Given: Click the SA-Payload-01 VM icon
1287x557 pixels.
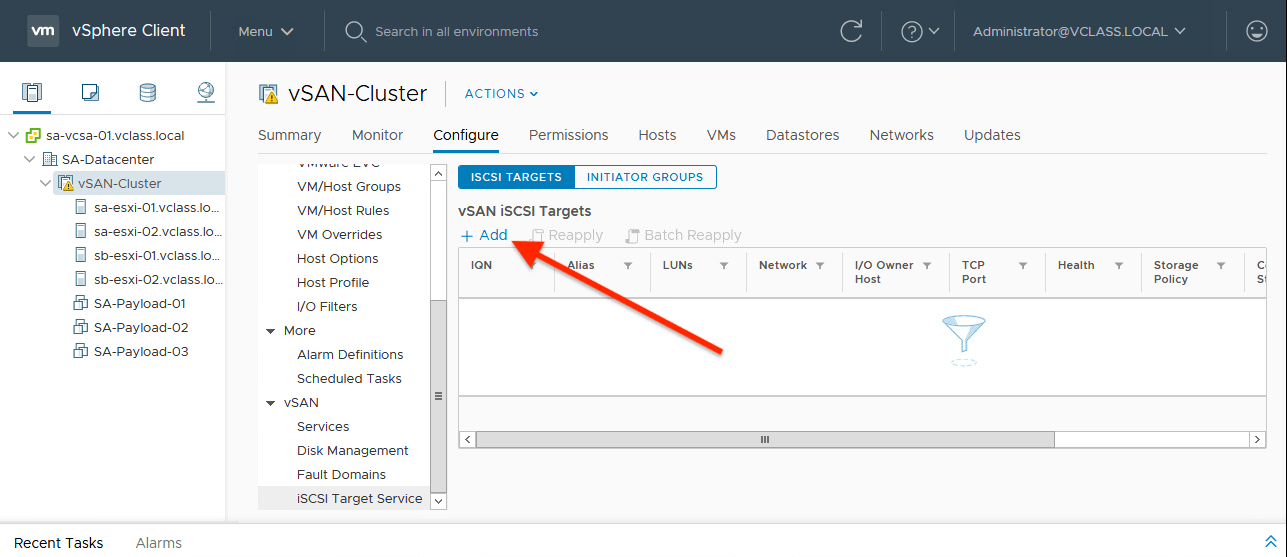Looking at the screenshot, I should (x=82, y=303).
